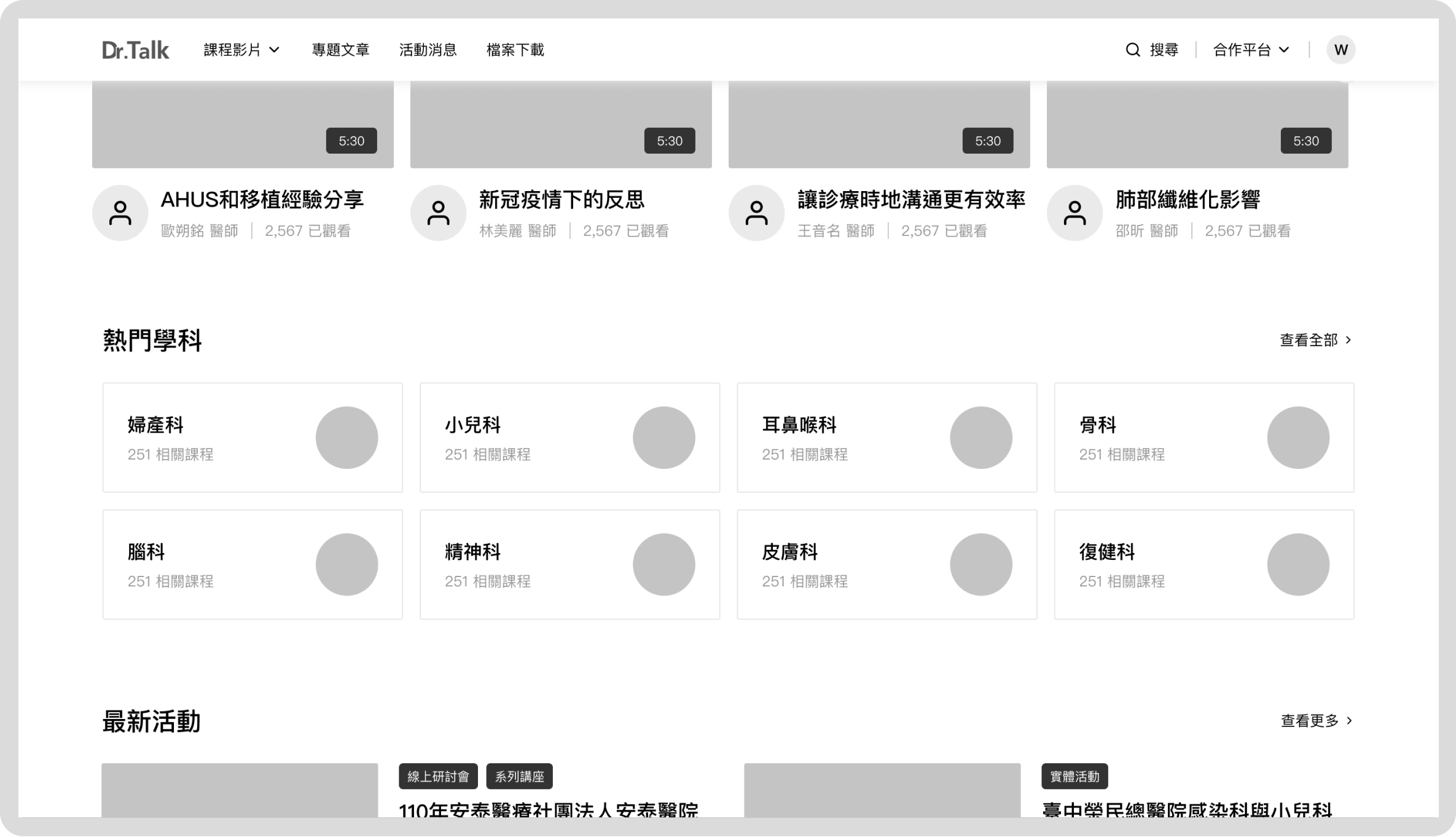Expand the 合作平台 dropdown
This screenshot has width=1456, height=837.
pyautogui.click(x=1251, y=50)
